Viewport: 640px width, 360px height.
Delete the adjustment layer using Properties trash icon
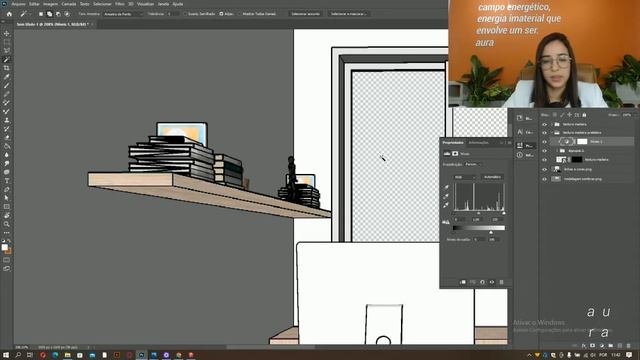[x=502, y=282]
